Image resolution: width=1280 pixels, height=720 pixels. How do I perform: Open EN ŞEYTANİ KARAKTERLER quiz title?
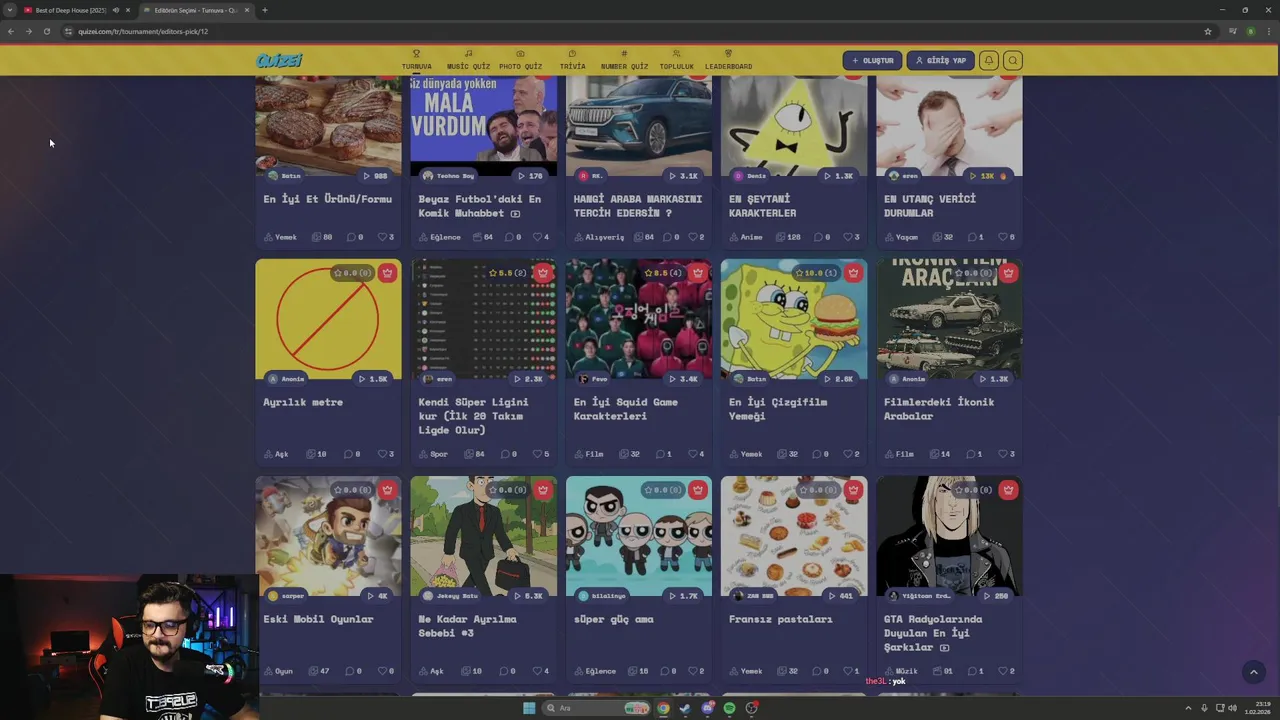click(x=762, y=206)
